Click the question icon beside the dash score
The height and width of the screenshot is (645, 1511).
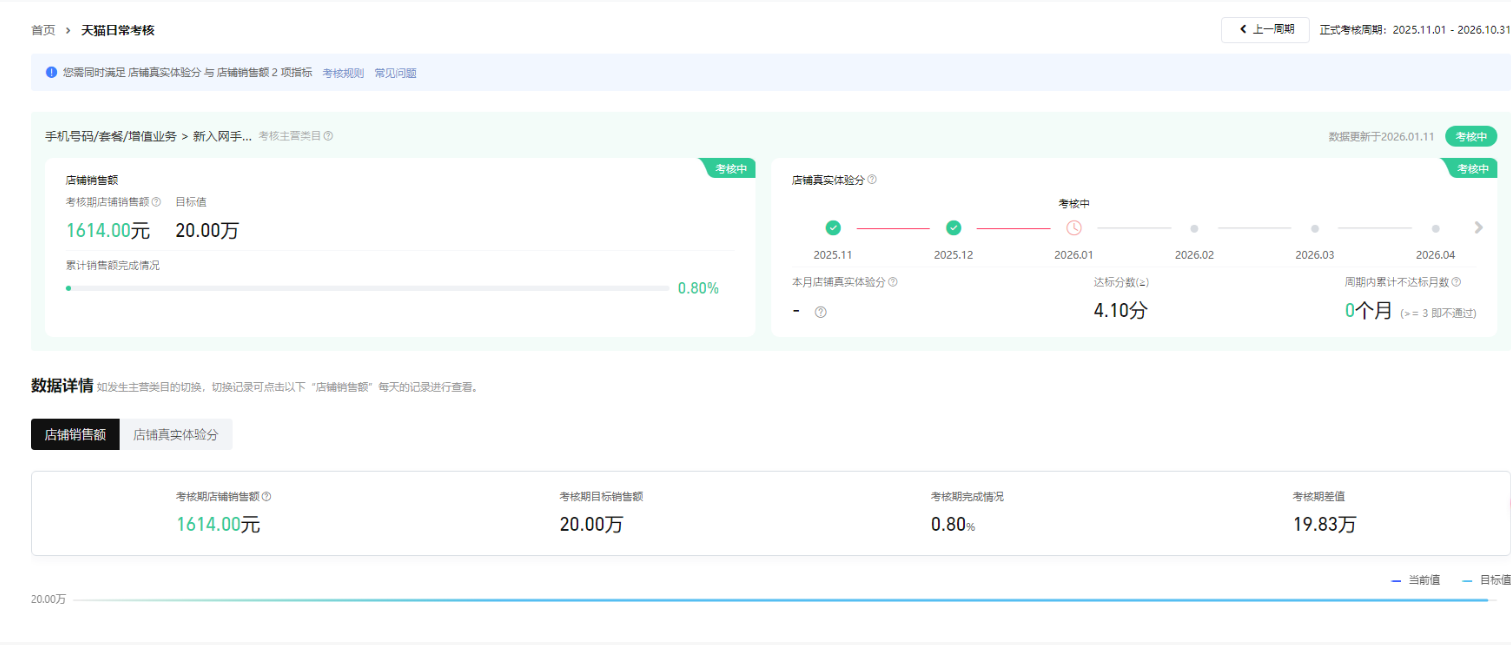pyautogui.click(x=821, y=312)
